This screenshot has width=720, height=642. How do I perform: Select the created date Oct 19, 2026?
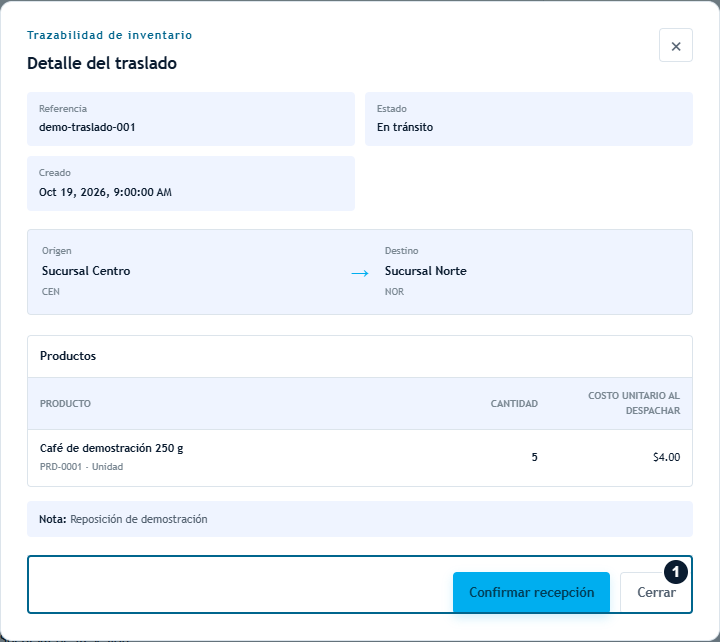(105, 192)
